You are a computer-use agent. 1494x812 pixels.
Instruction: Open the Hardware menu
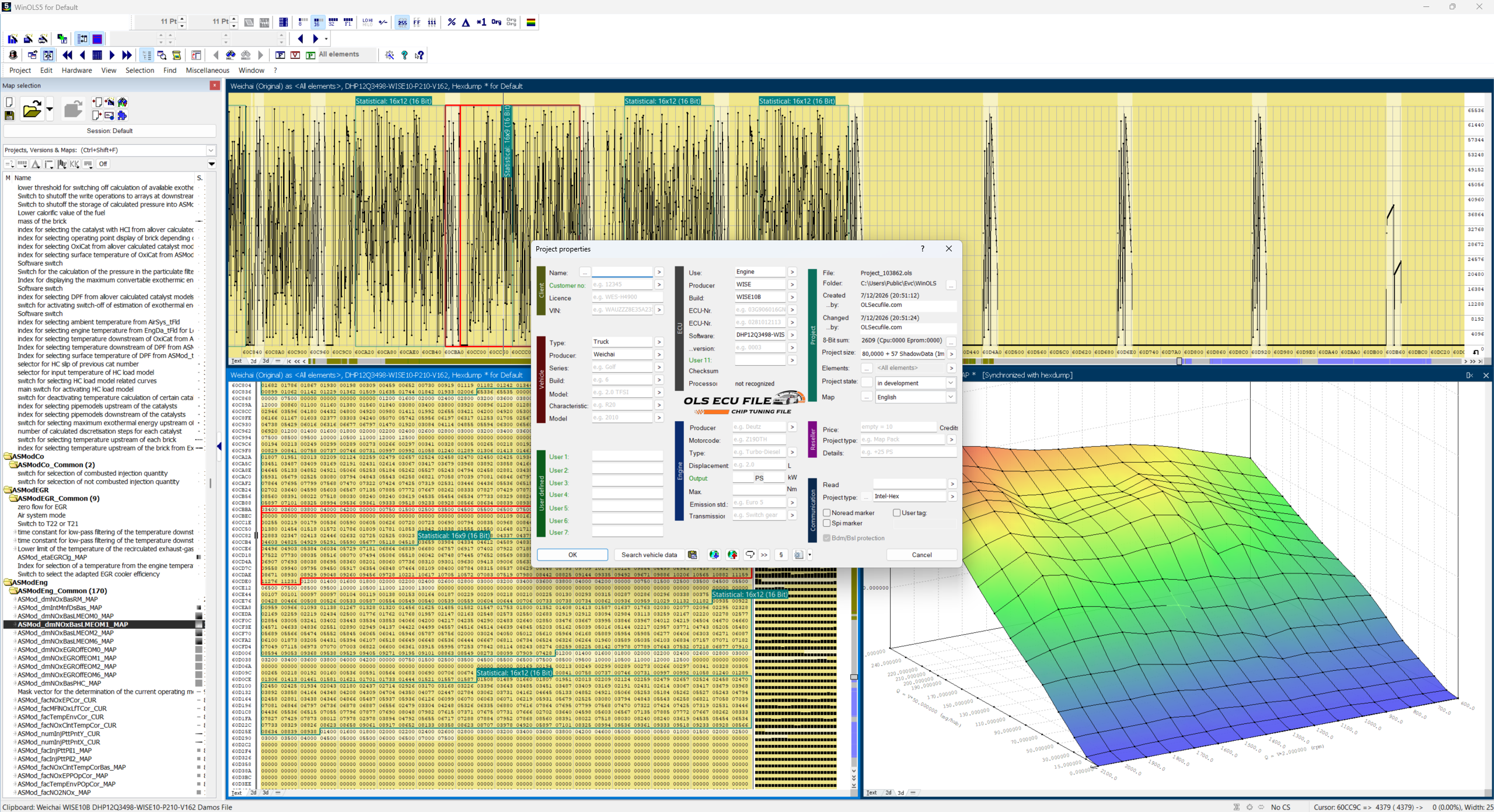[x=76, y=70]
